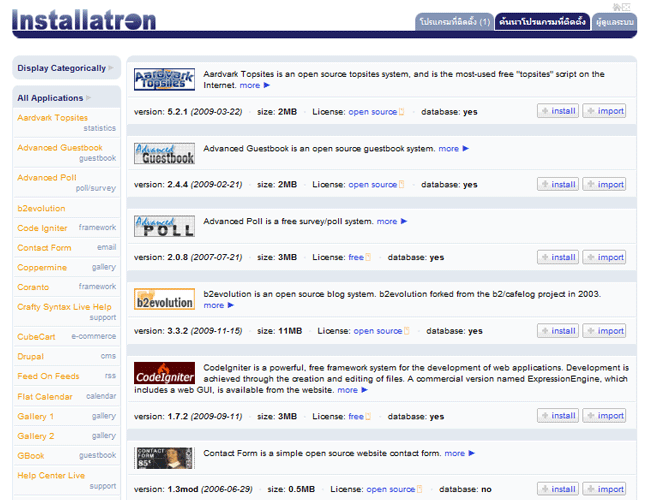Expand Advanced Poll description with more arrow
Viewport: 650px width, 500px height.
click(392, 221)
